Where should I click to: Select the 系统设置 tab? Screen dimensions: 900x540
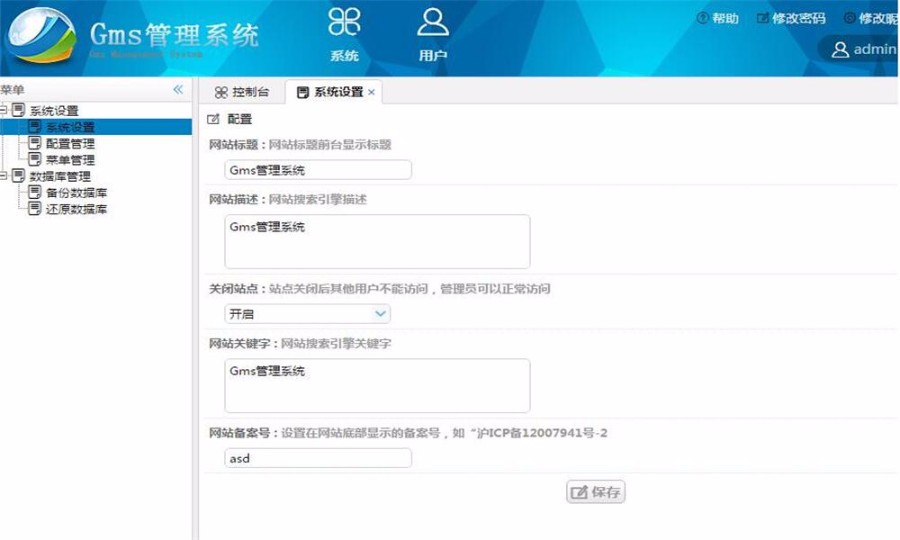(x=331, y=92)
